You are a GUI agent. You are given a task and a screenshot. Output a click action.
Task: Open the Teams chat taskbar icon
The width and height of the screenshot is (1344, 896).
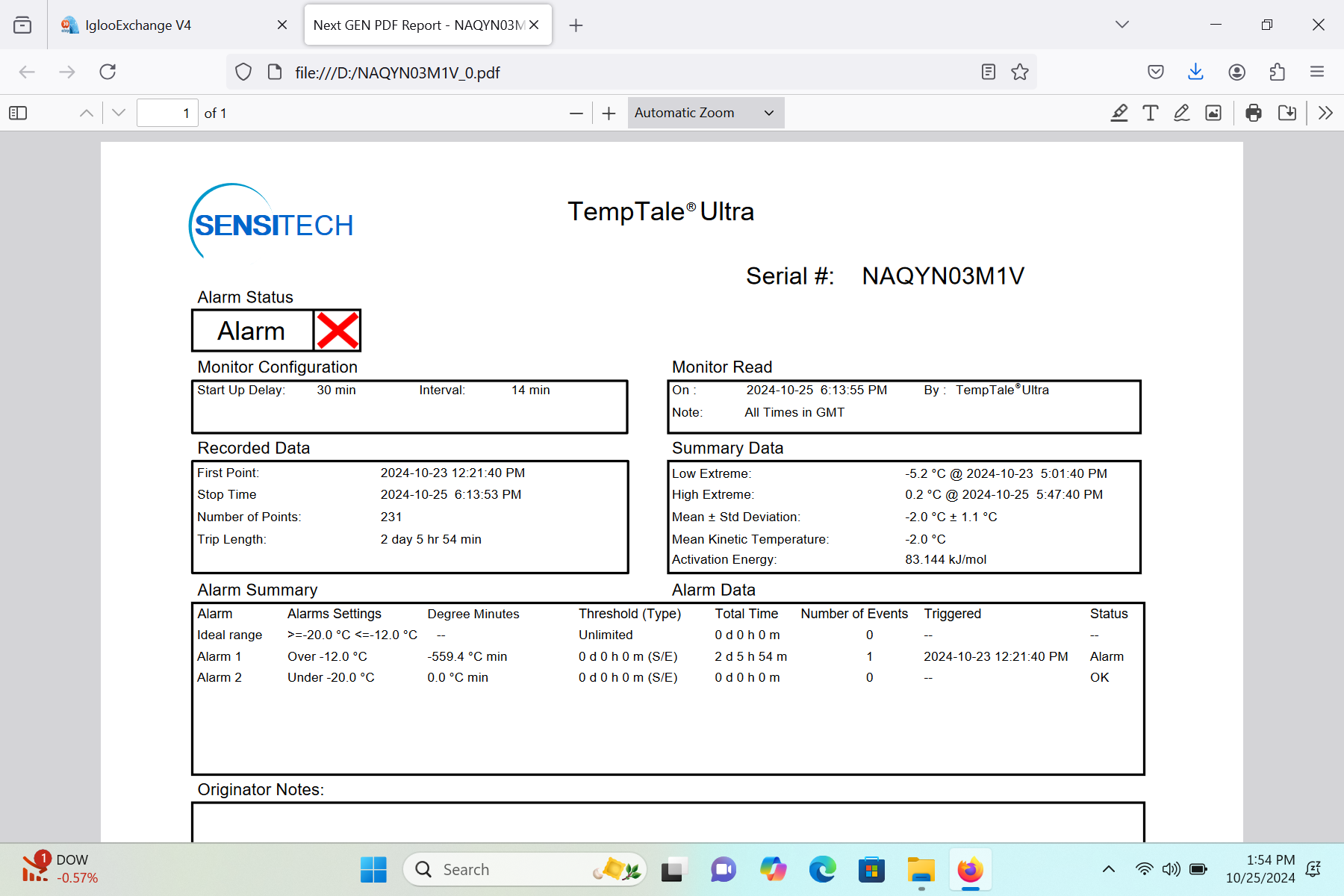click(x=723, y=869)
